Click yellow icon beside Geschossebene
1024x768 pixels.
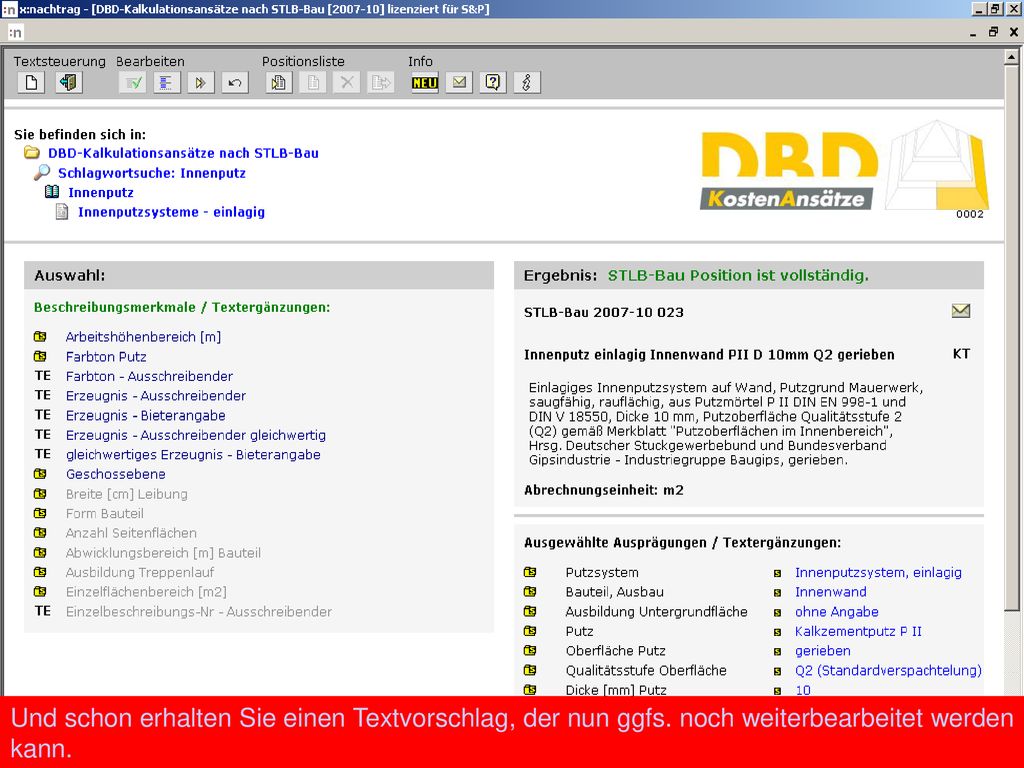click(x=40, y=474)
